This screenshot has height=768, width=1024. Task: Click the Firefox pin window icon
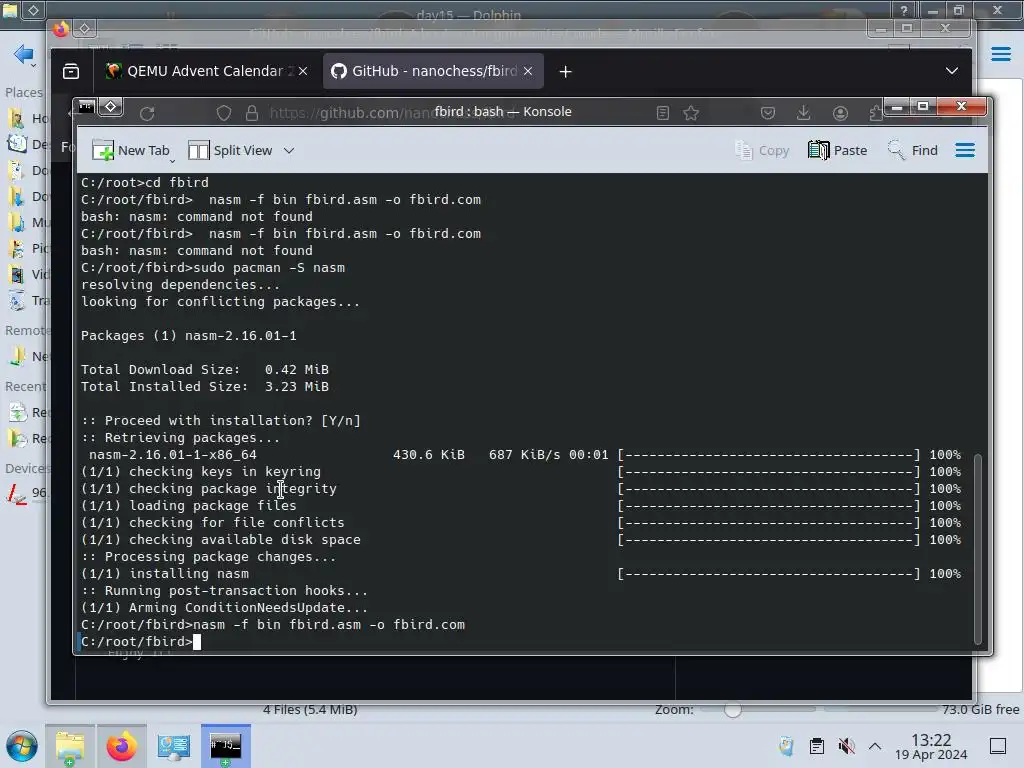click(x=85, y=28)
